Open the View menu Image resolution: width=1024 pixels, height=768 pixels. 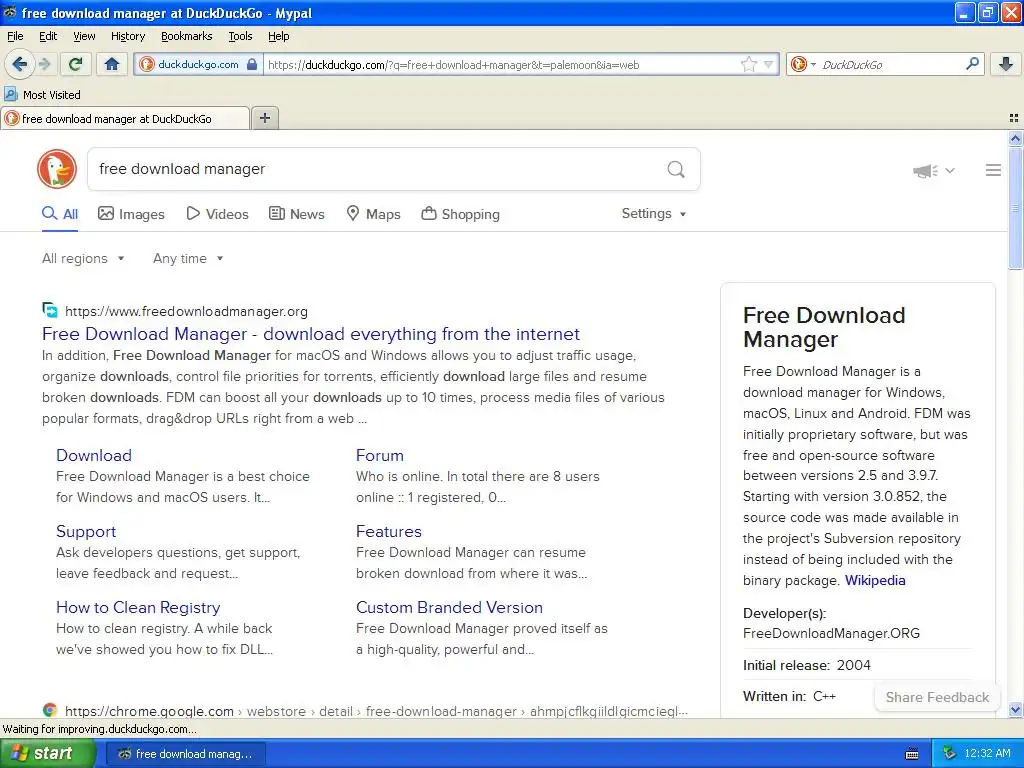click(84, 37)
